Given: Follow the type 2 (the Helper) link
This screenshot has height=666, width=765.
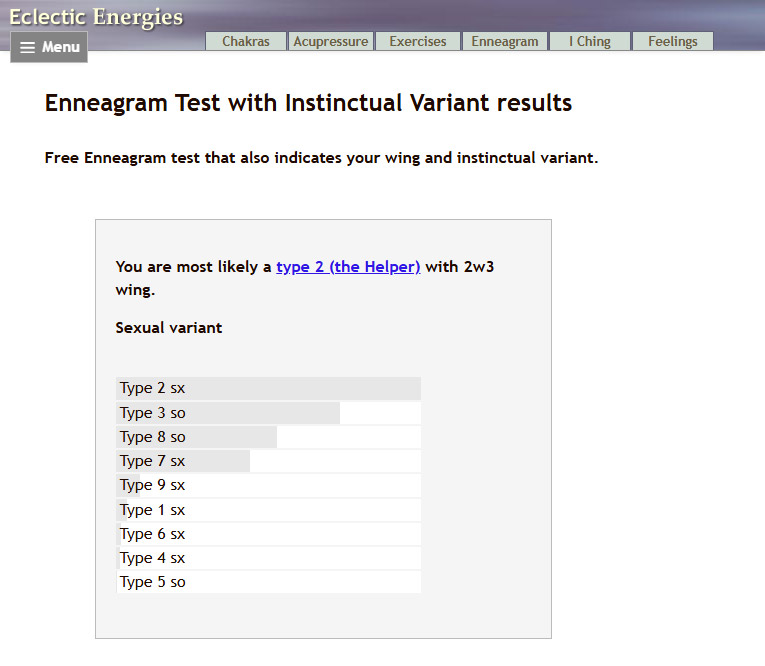Looking at the screenshot, I should point(348,267).
